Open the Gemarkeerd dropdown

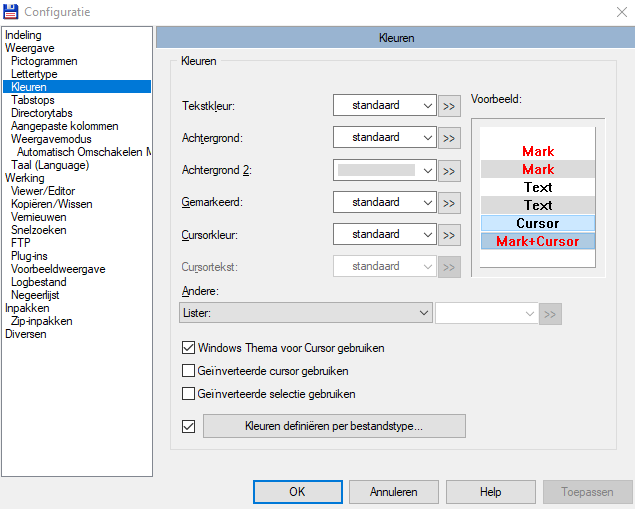[384, 202]
